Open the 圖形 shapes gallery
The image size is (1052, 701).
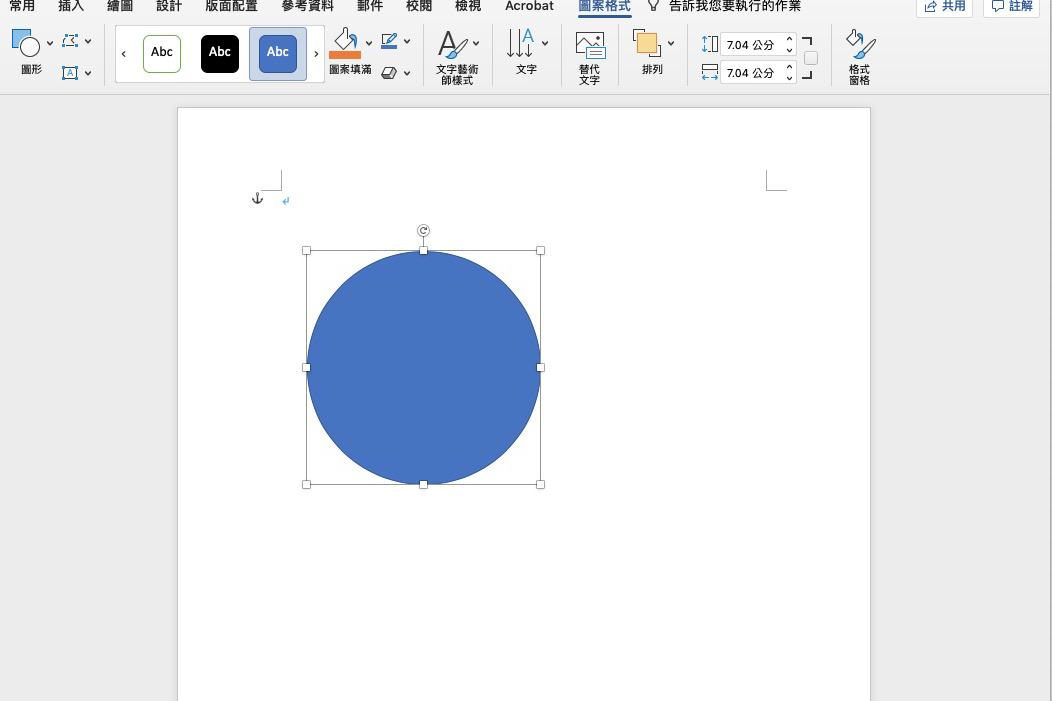coord(26,44)
